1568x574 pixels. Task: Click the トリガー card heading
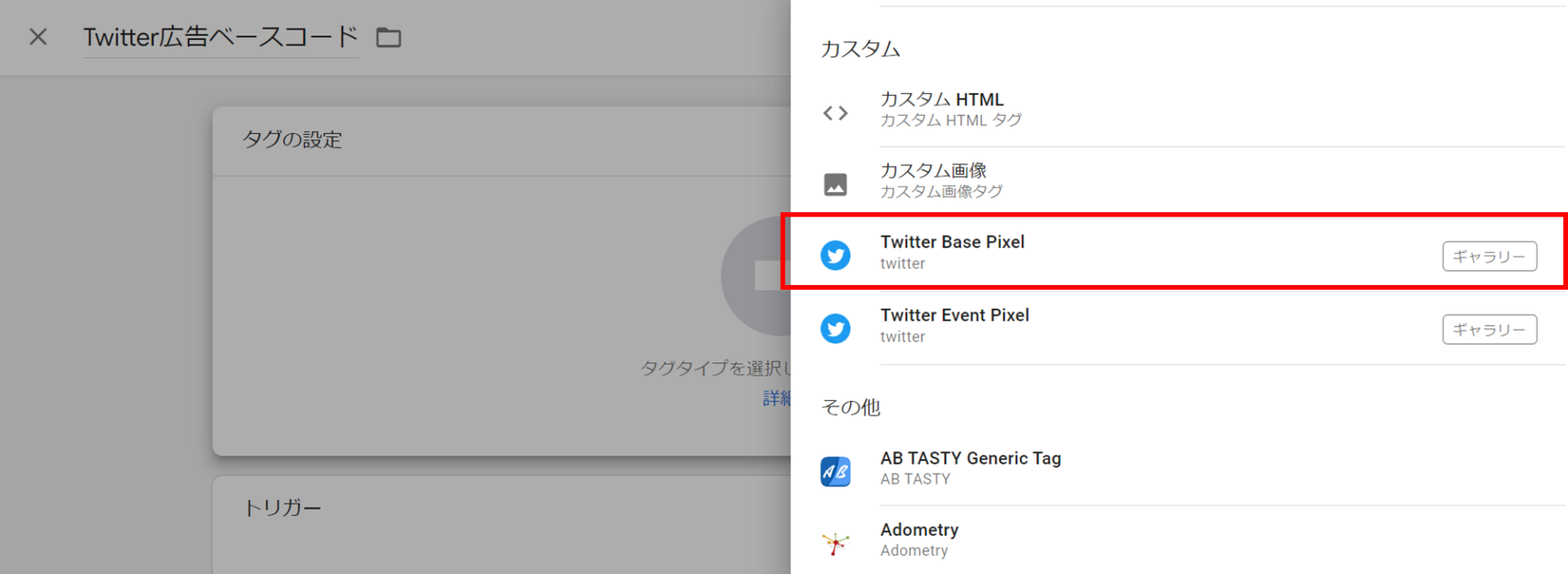pyautogui.click(x=282, y=508)
